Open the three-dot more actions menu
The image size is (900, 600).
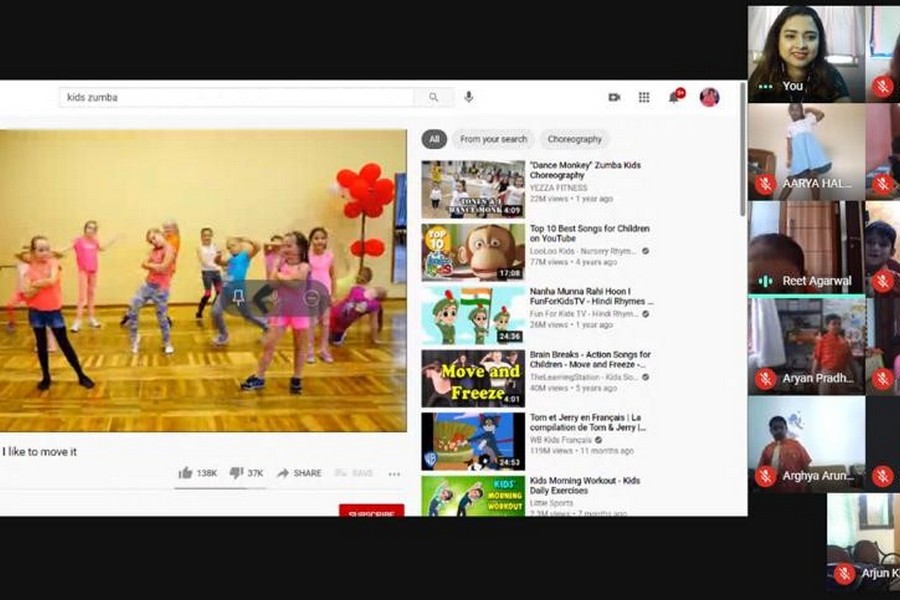pos(394,474)
